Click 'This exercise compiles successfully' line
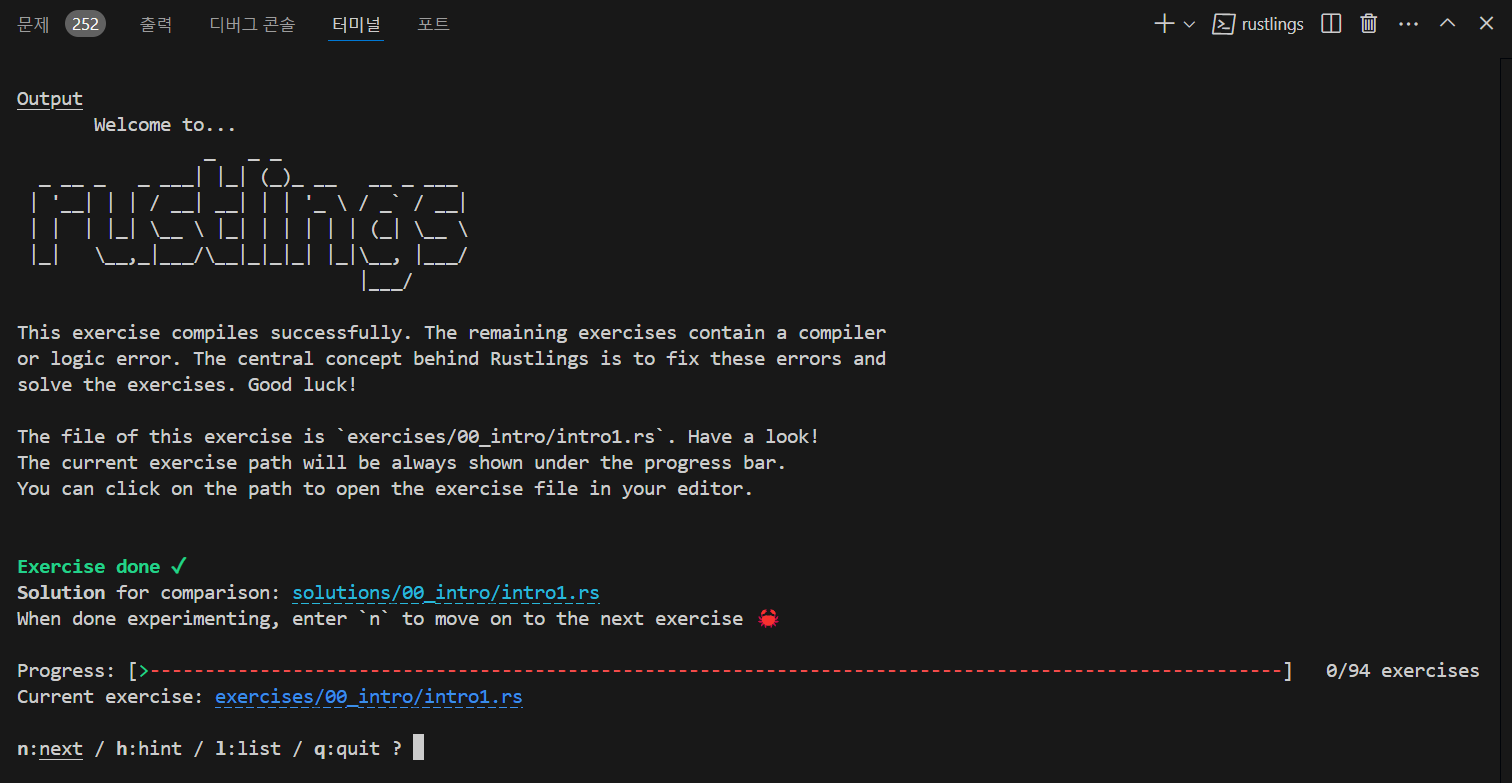The height and width of the screenshot is (783, 1512). point(451,333)
